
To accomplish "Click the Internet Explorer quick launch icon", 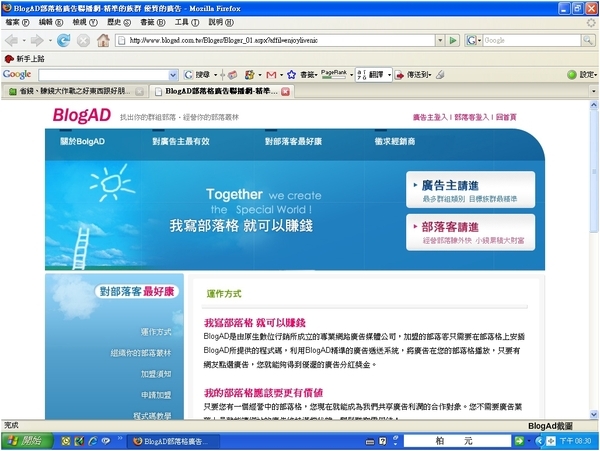I will click(x=93, y=441).
